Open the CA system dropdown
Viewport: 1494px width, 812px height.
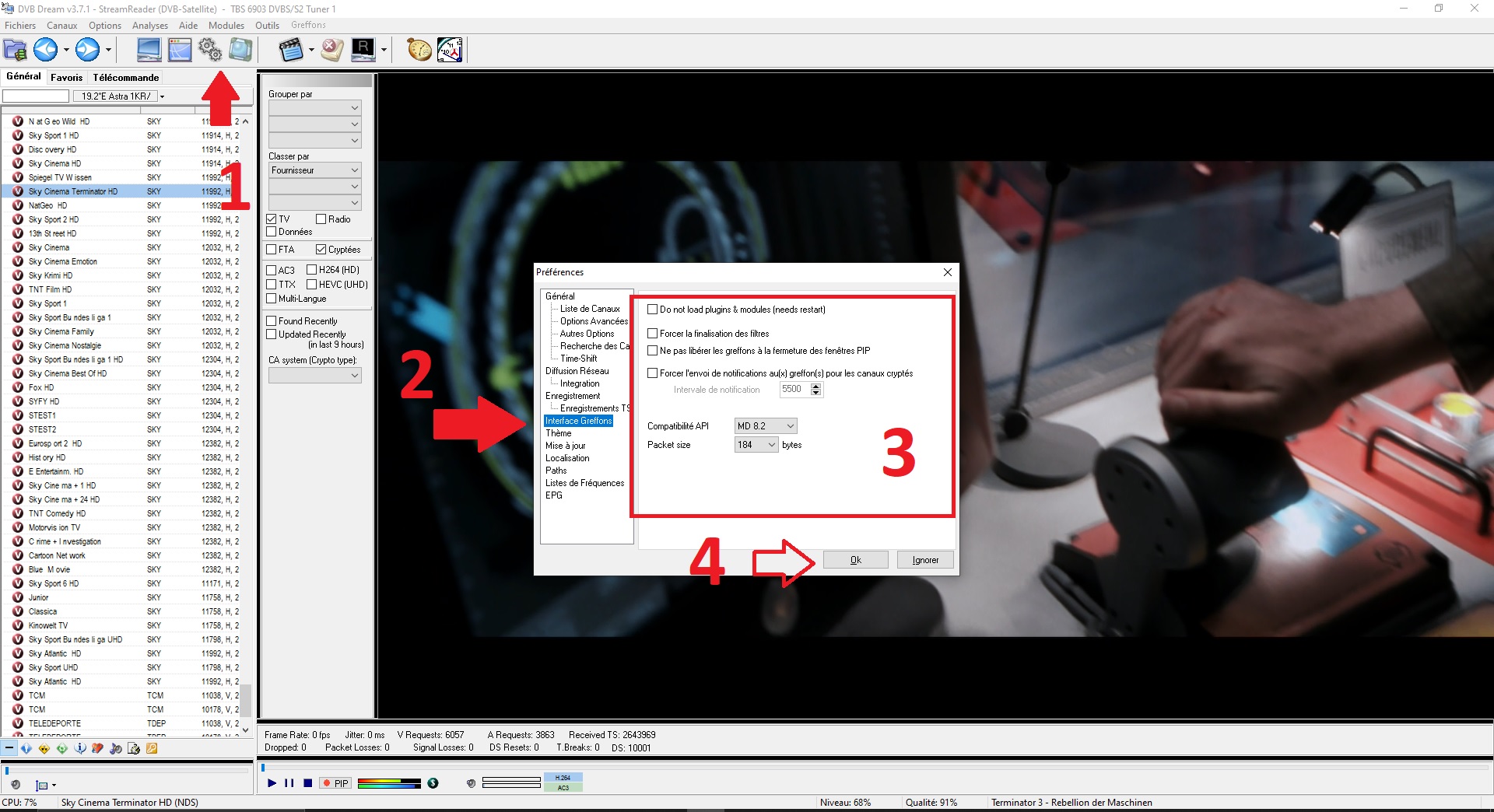[x=315, y=376]
